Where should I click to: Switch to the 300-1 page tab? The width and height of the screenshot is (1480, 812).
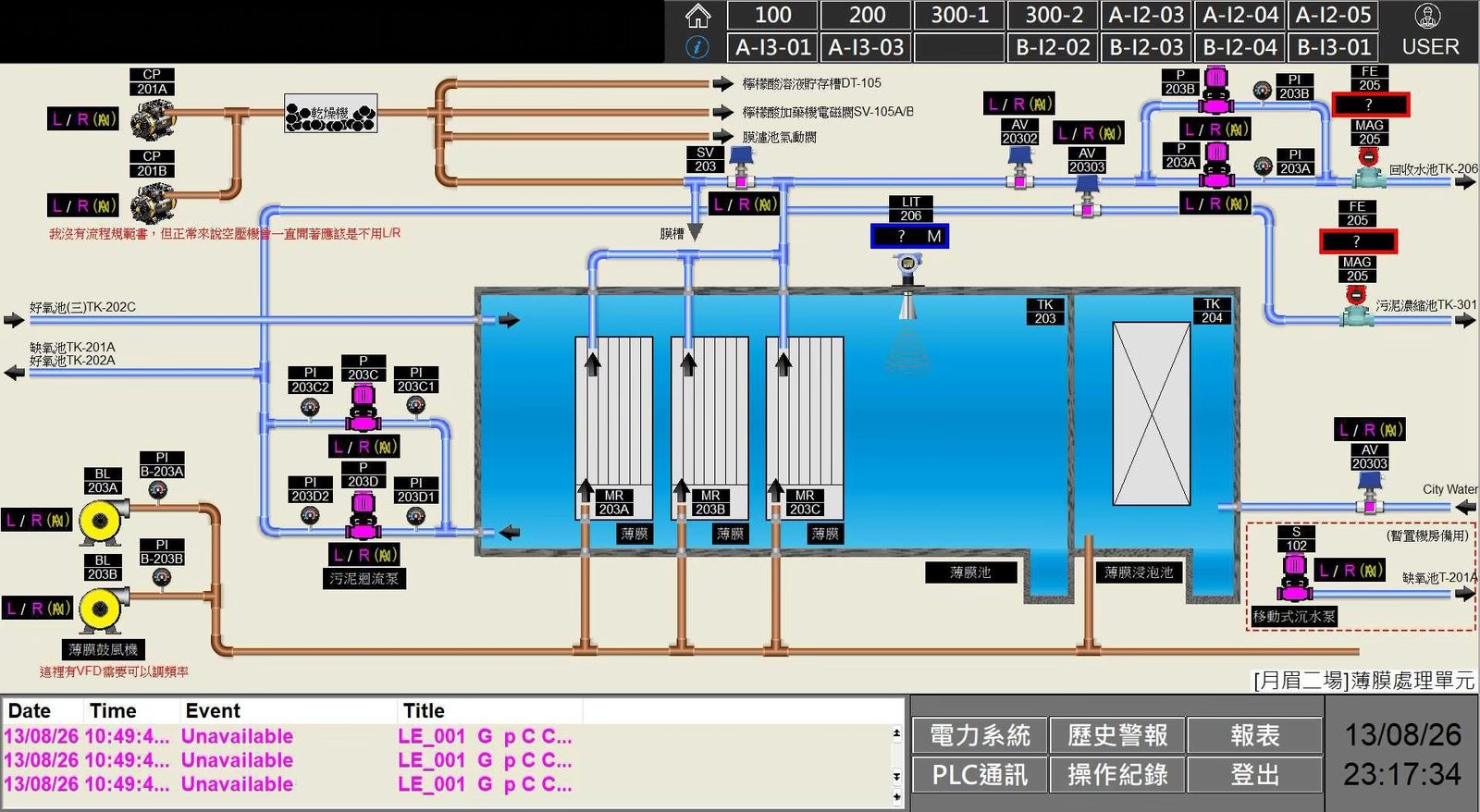[x=960, y=15]
